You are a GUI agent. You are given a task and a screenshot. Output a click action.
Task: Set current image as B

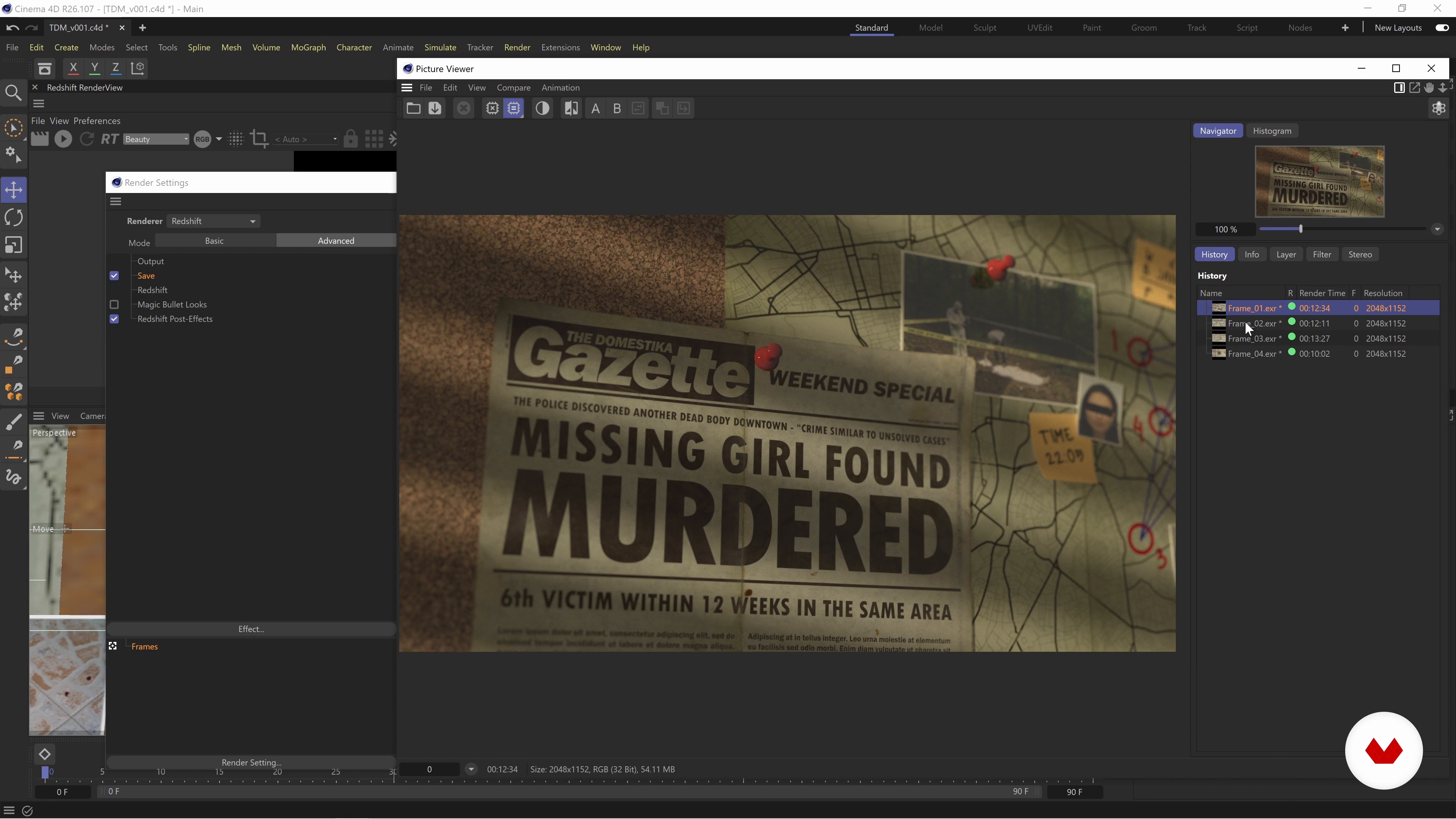click(617, 108)
